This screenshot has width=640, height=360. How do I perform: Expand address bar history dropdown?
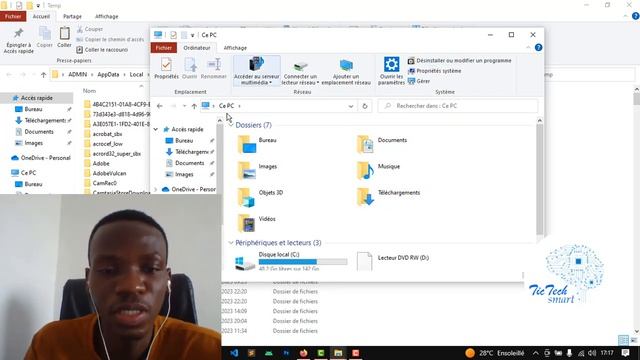(351, 106)
